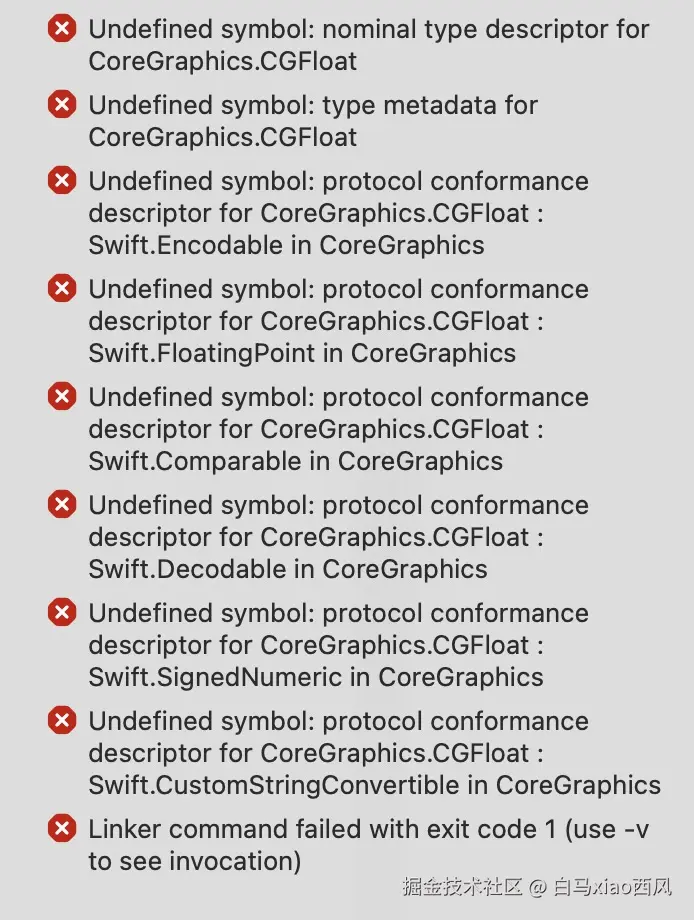The image size is (694, 920).
Task: Click the error icon for Swift.SignedNumeric conformance
Action: (x=62, y=613)
